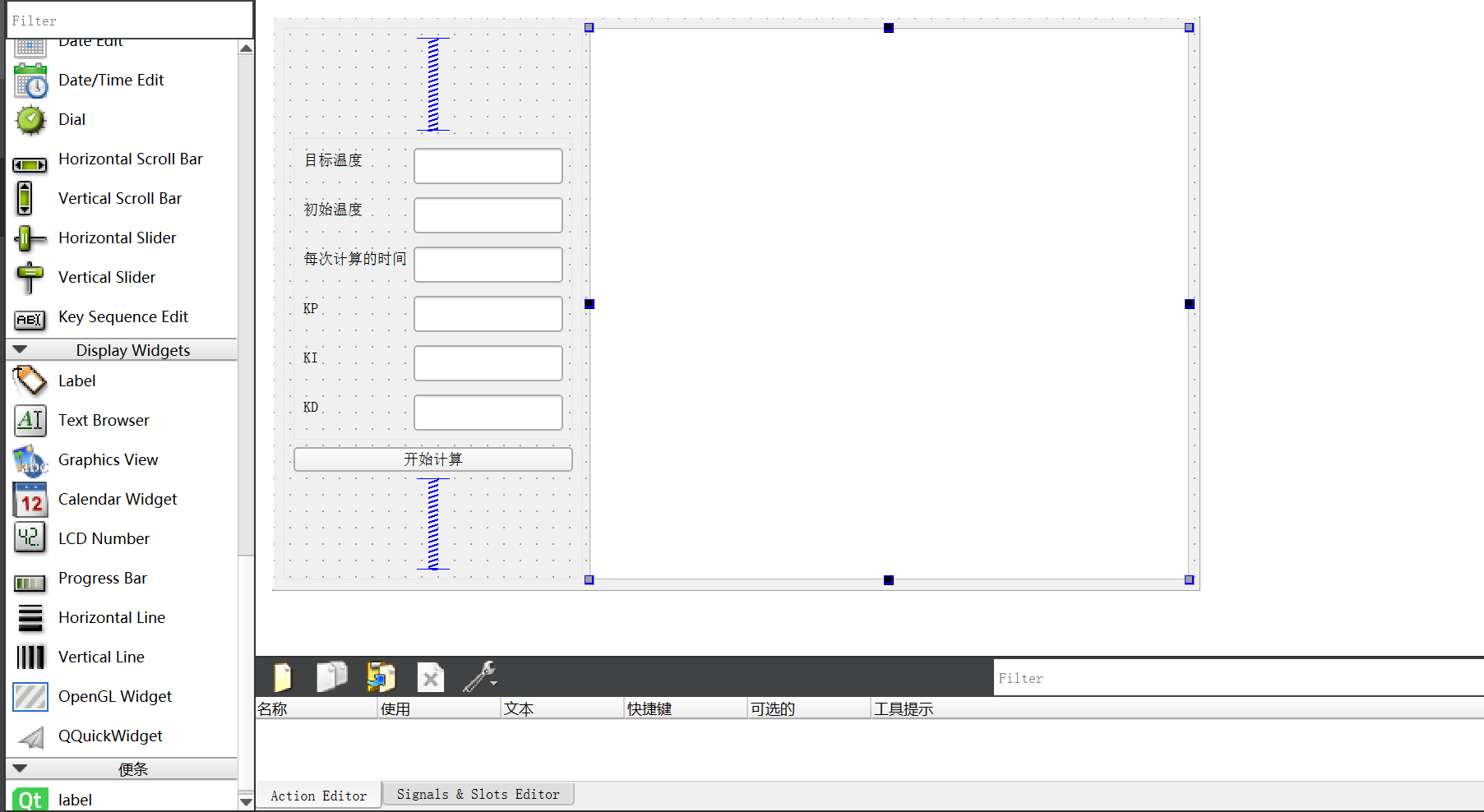The image size is (1484, 812).
Task: Click the KP input field on the form
Action: [x=488, y=313]
